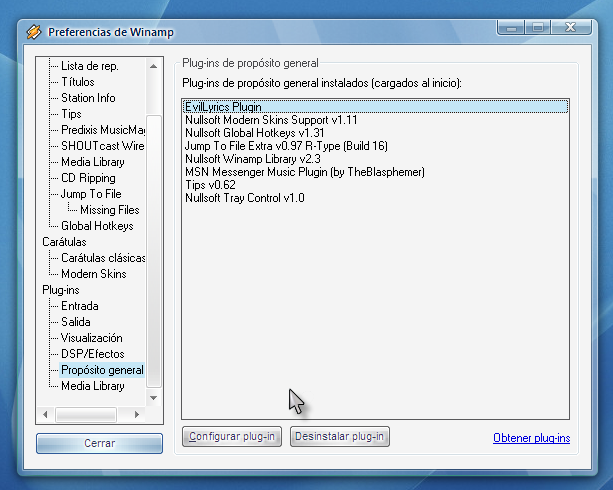613x490 pixels.
Task: Open Predixis MusicMagic preferences
Action: point(103,130)
